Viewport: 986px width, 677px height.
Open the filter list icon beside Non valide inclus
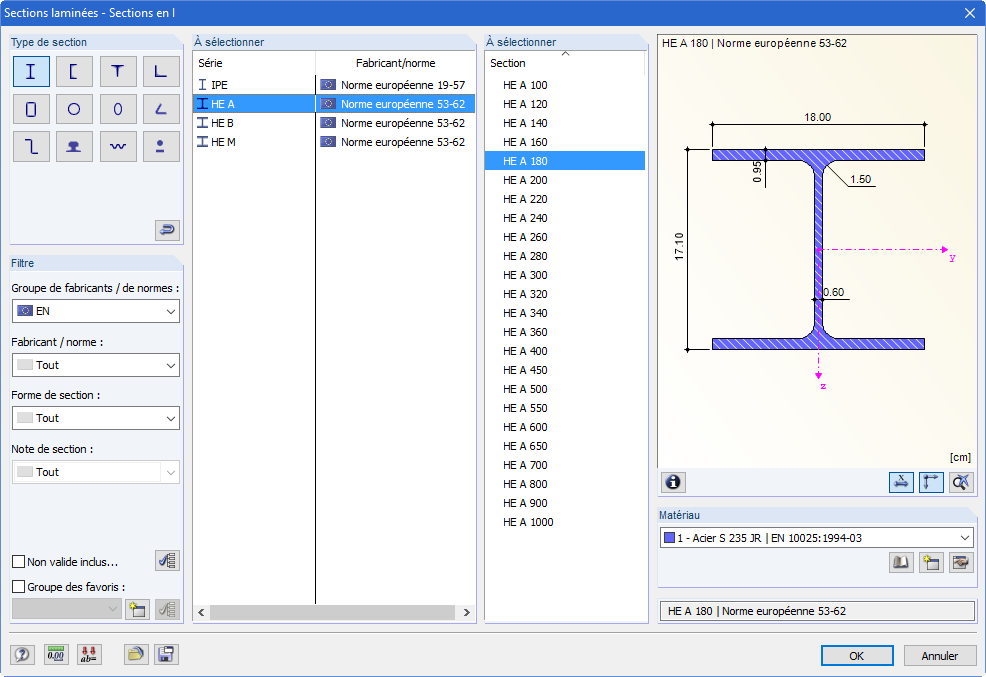pos(167,561)
